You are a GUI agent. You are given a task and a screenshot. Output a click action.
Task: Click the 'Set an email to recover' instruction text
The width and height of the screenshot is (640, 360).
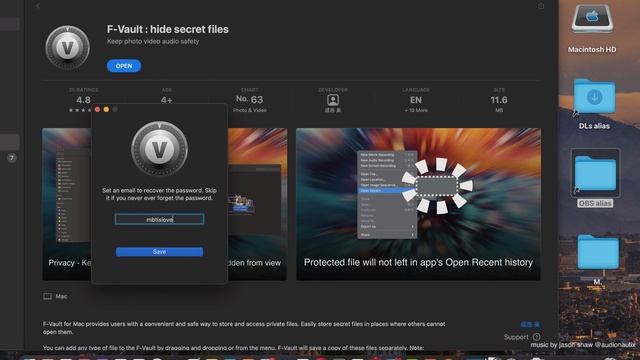coord(159,194)
